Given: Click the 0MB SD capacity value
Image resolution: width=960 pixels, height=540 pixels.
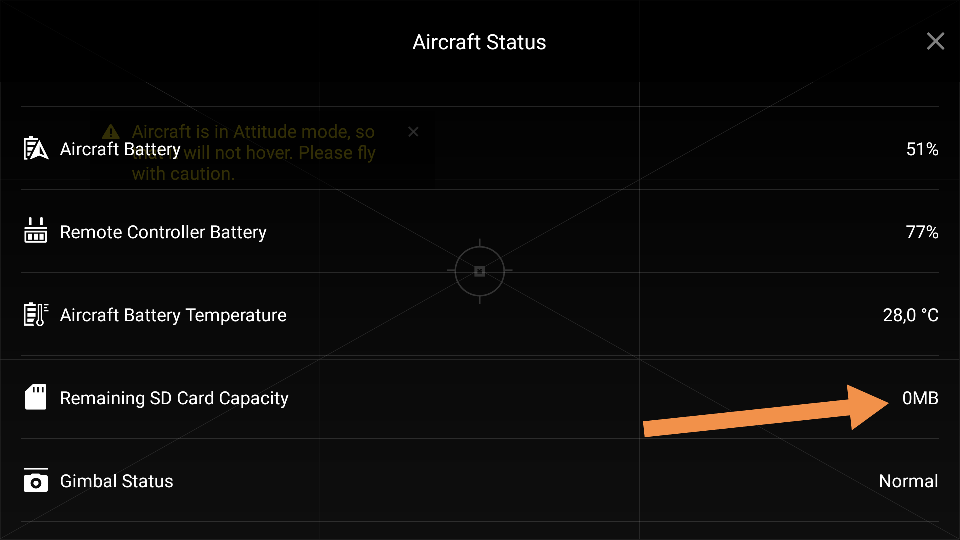Looking at the screenshot, I should (x=920, y=398).
